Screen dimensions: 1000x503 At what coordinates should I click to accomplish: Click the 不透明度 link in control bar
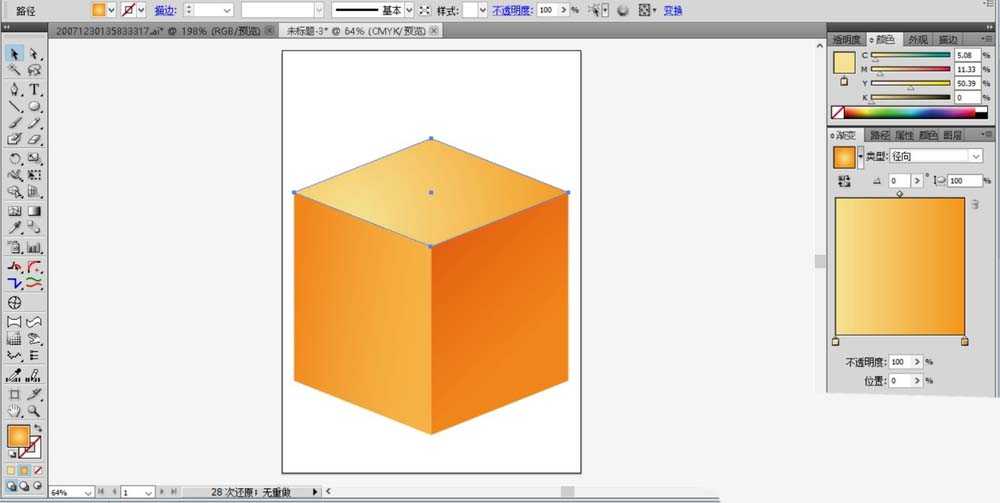click(511, 10)
